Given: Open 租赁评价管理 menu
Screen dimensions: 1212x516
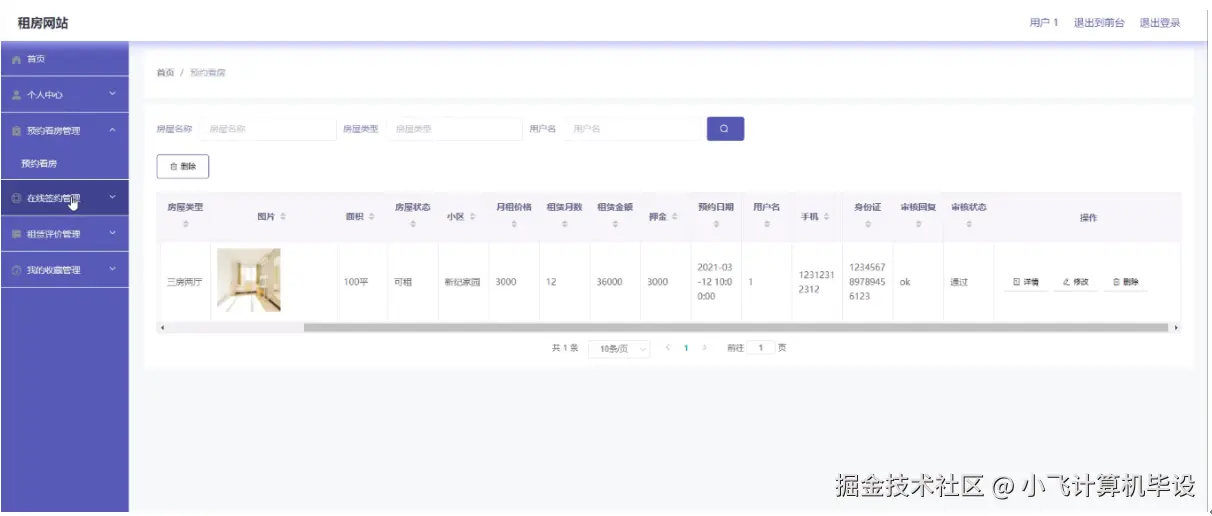Looking at the screenshot, I should click(x=64, y=234).
